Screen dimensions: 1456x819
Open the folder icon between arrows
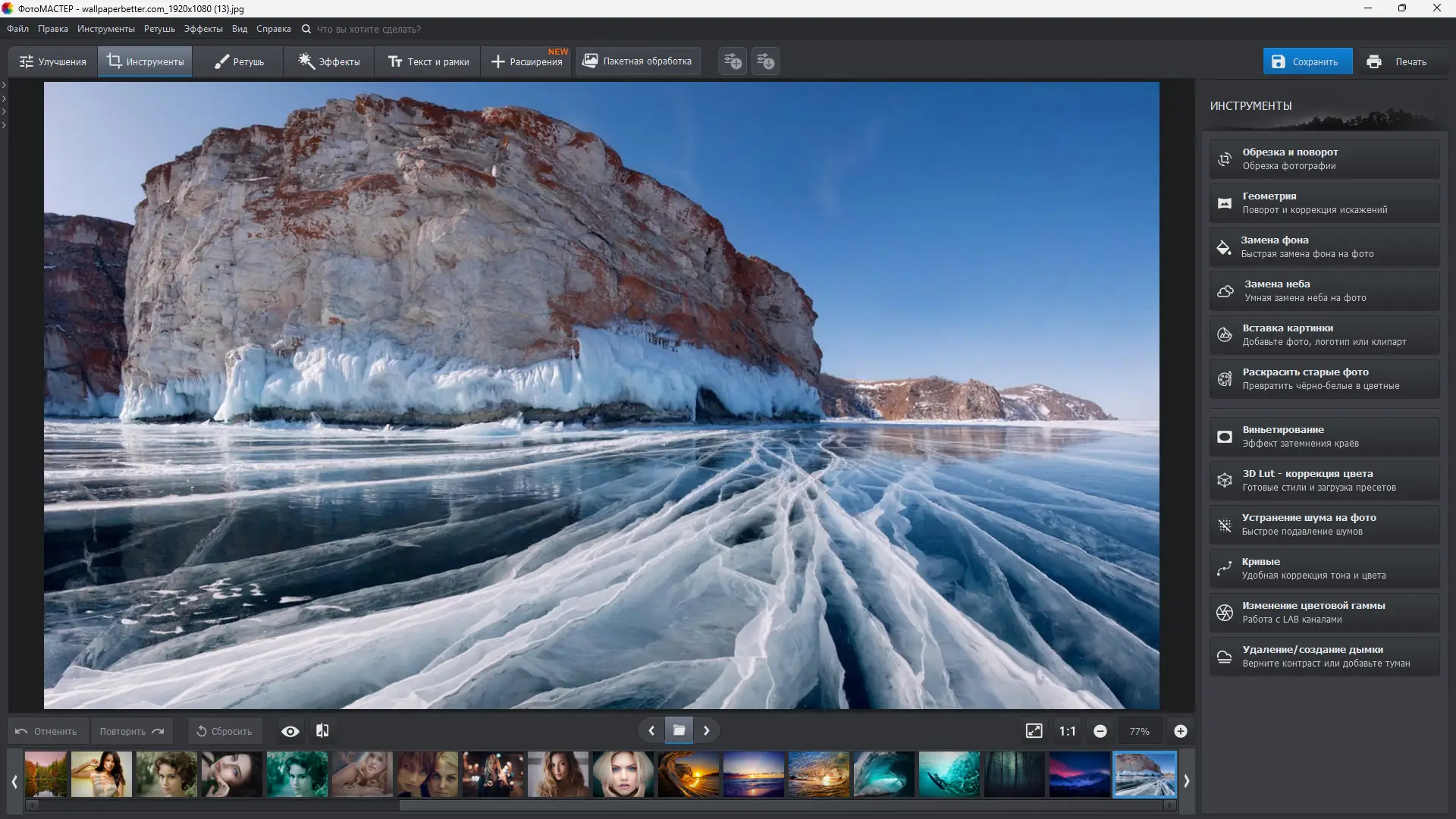(x=679, y=730)
